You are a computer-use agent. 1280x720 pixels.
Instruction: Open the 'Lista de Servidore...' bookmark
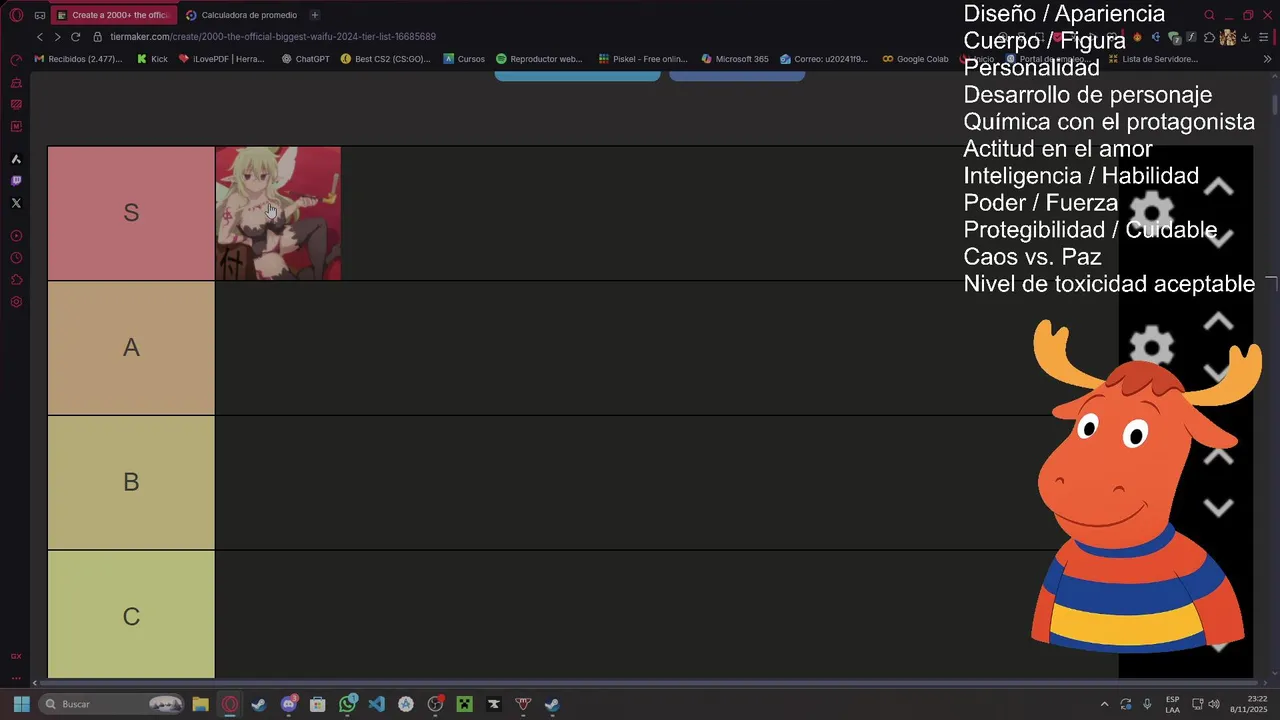click(1153, 59)
